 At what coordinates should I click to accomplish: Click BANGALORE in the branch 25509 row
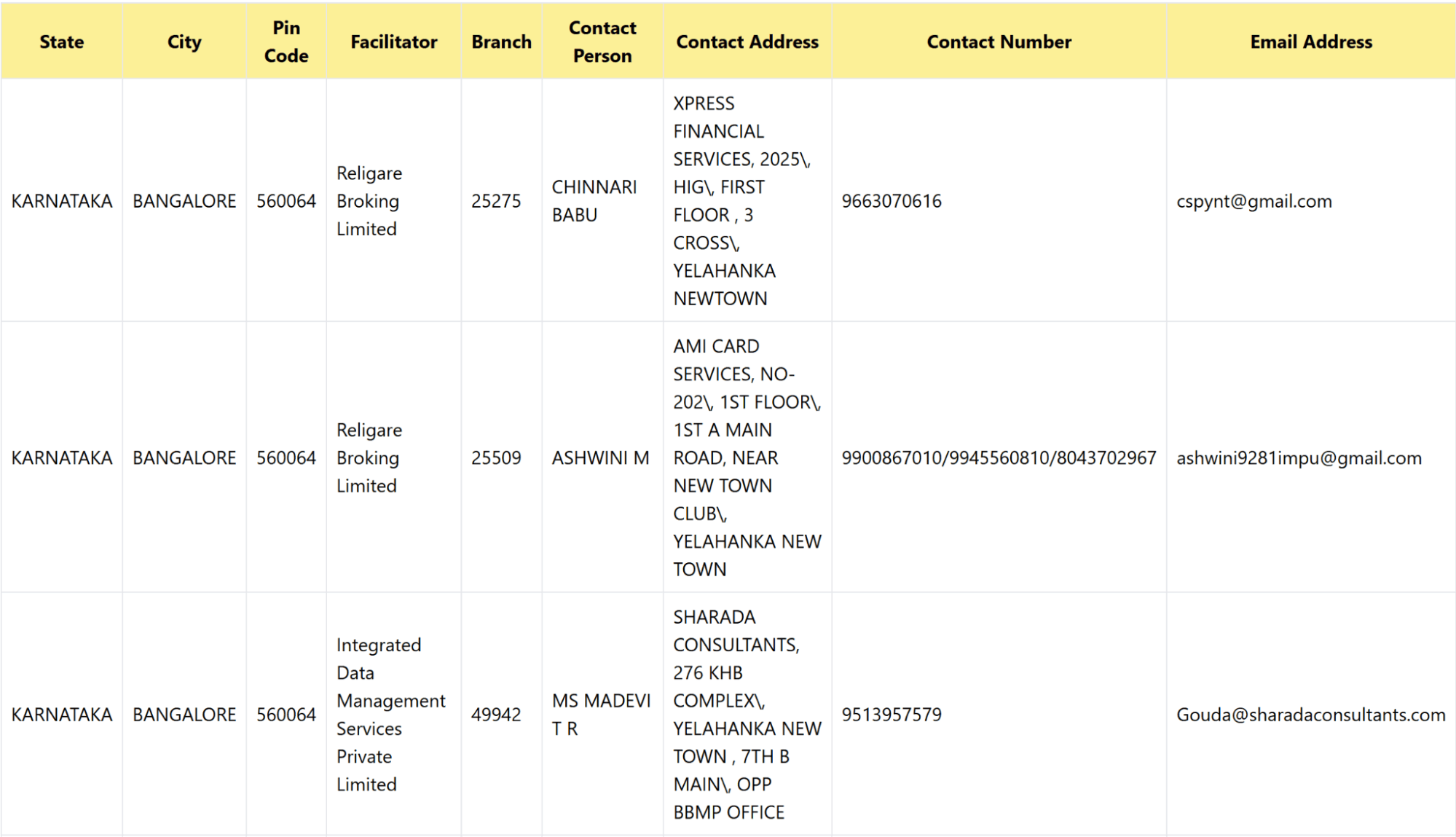[x=184, y=458]
